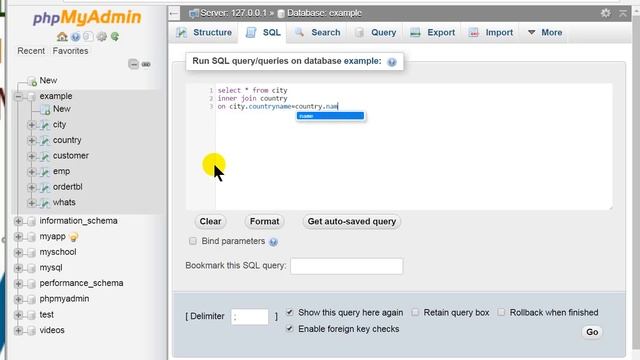Select the name autocomplete suggestion

[x=330, y=116]
